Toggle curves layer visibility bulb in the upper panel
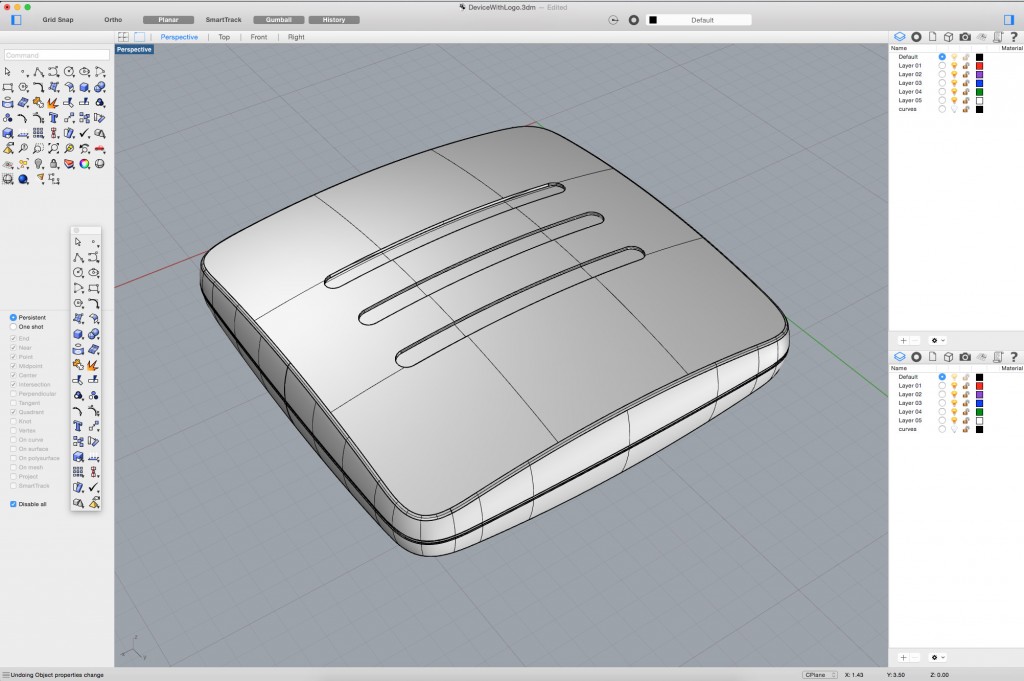 (954, 109)
